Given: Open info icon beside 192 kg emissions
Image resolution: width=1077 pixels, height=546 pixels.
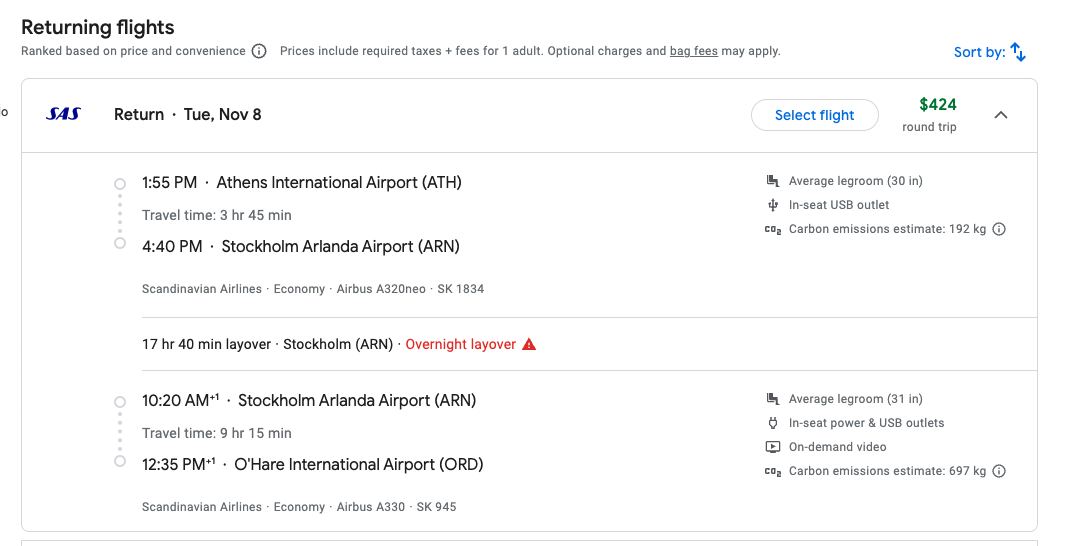Looking at the screenshot, I should coord(999,229).
